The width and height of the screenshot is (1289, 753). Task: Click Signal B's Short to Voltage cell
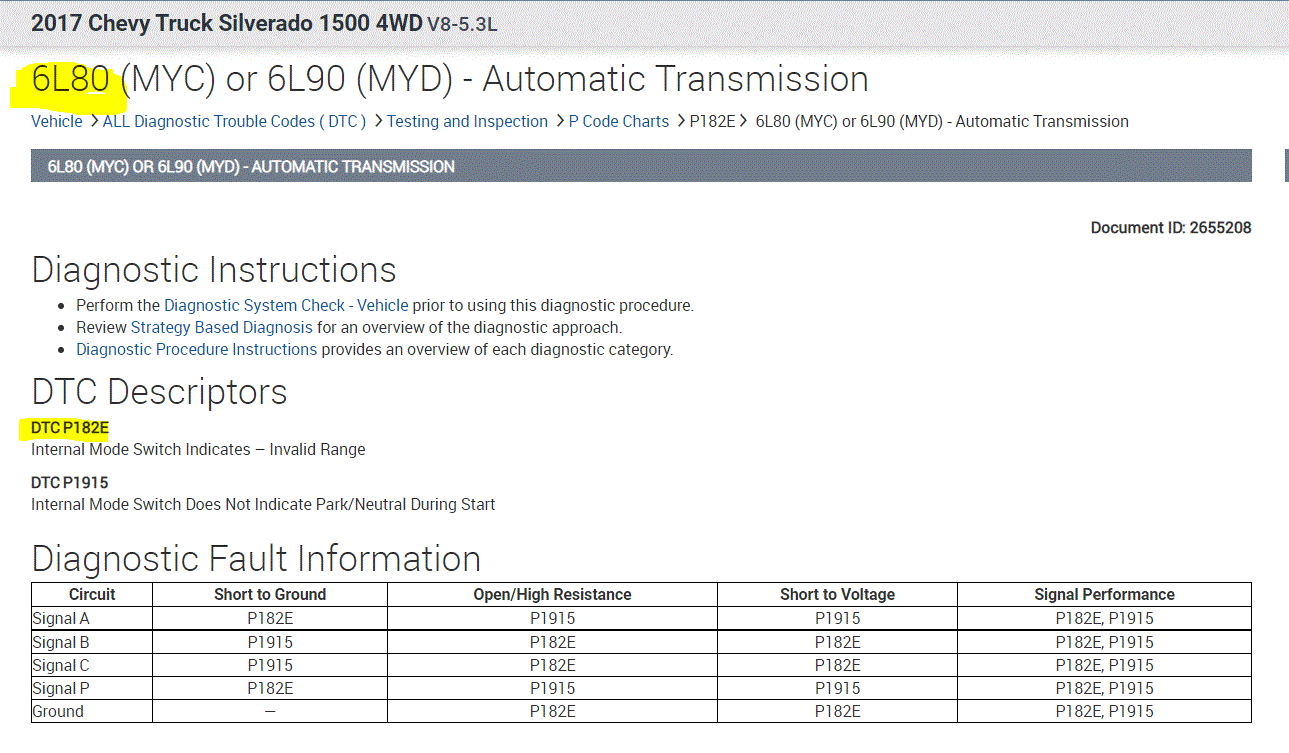(x=837, y=642)
